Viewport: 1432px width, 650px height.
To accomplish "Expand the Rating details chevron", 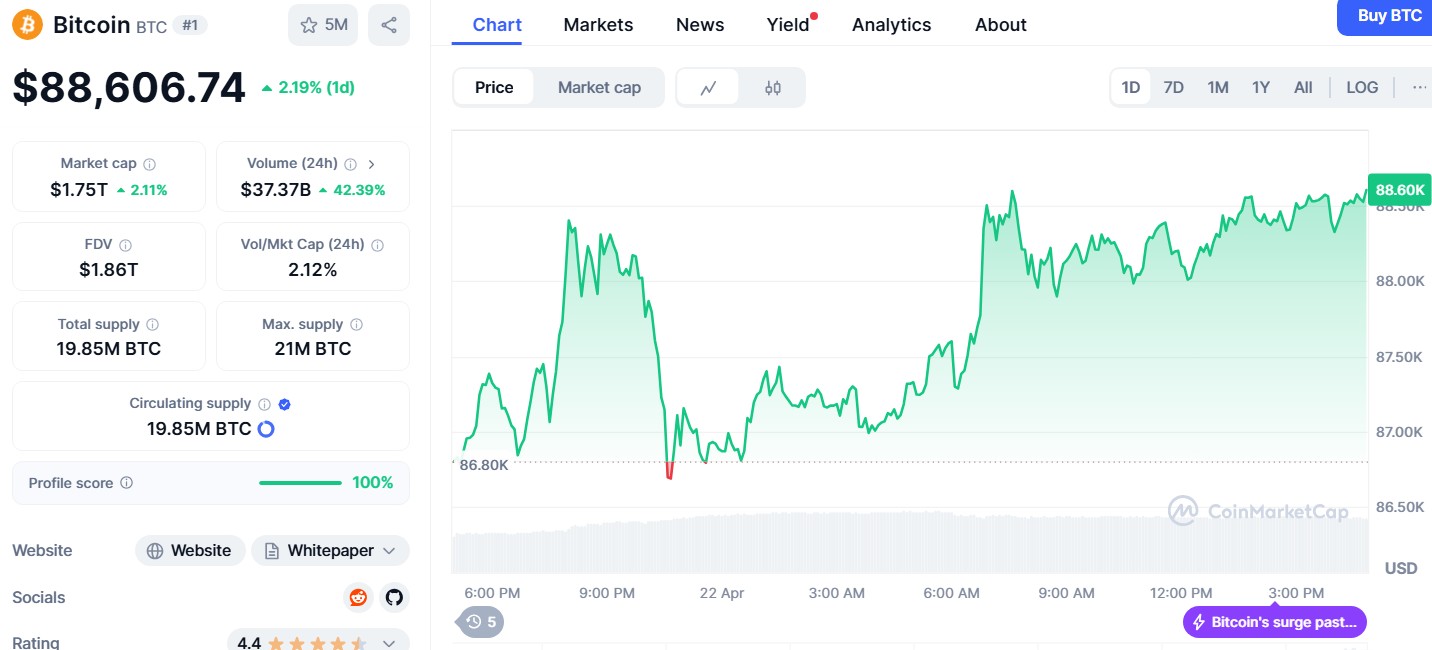I will [x=390, y=643].
